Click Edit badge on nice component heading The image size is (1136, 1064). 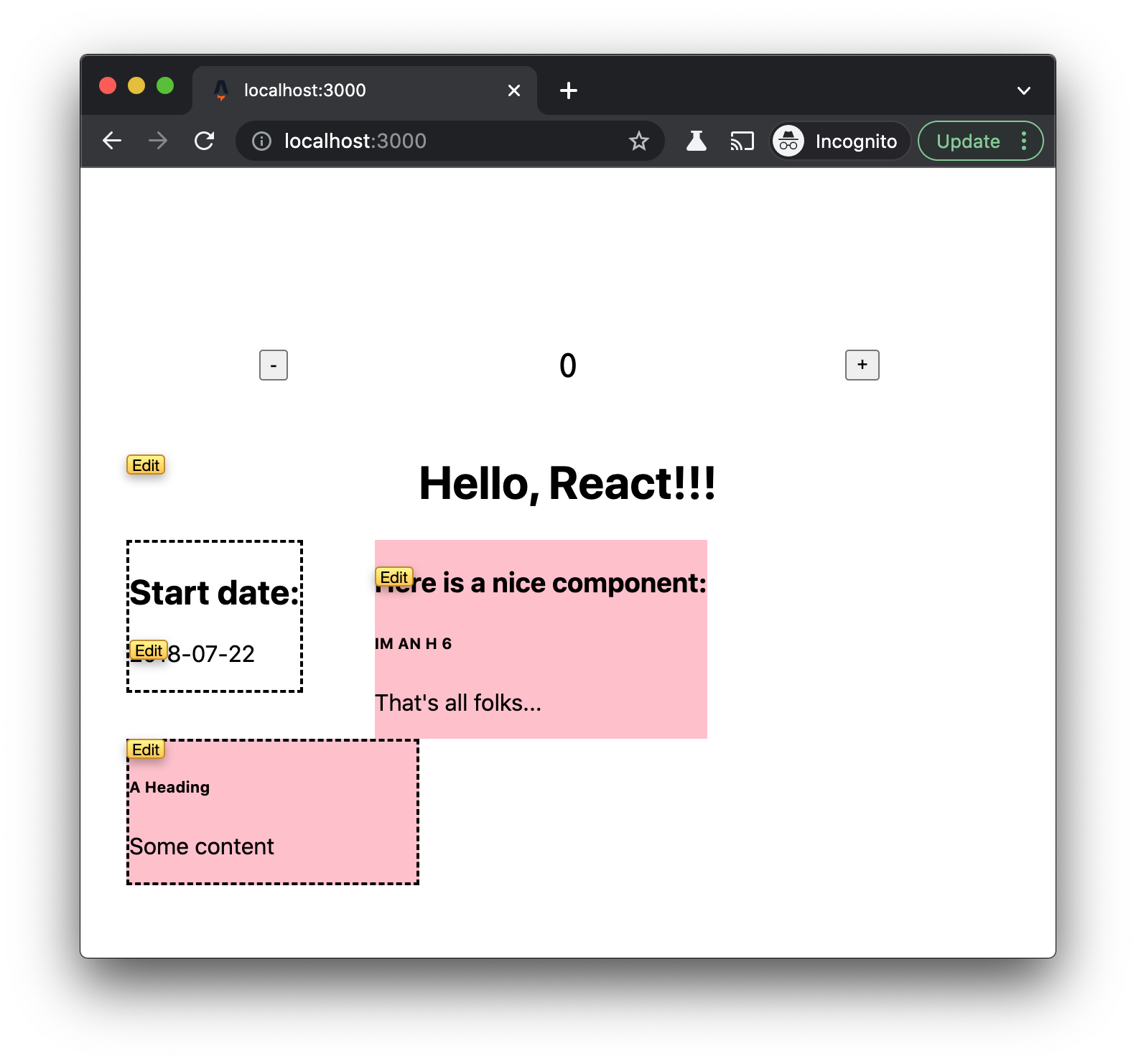point(394,577)
